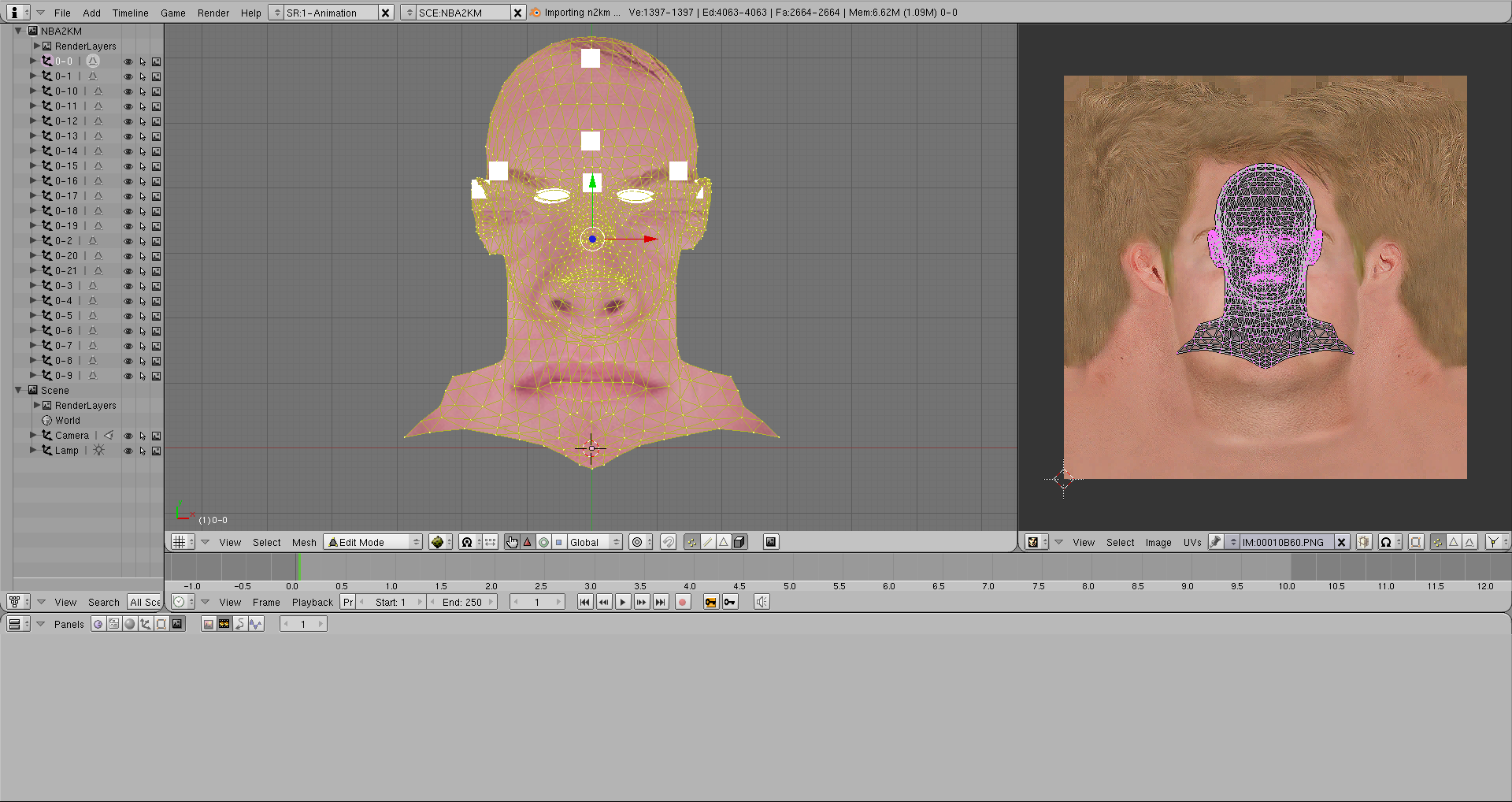The height and width of the screenshot is (802, 1512).
Task: Toggle occlude background geometry cube button
Action: [739, 542]
